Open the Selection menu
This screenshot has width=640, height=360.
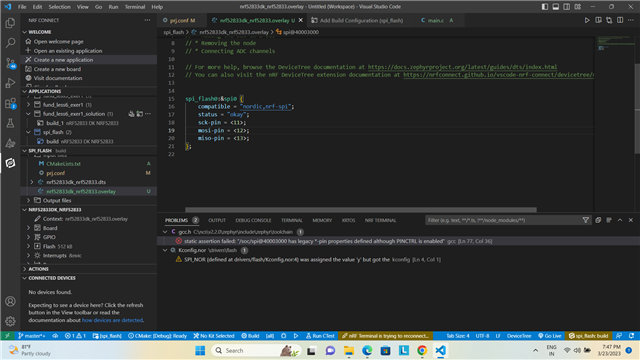[x=59, y=7]
